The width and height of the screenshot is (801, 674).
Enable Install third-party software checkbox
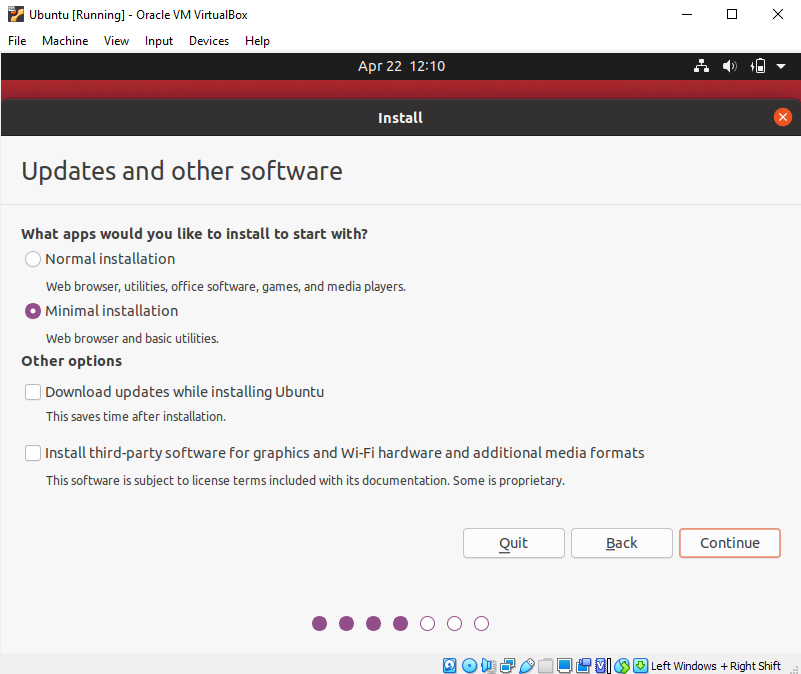[33, 453]
